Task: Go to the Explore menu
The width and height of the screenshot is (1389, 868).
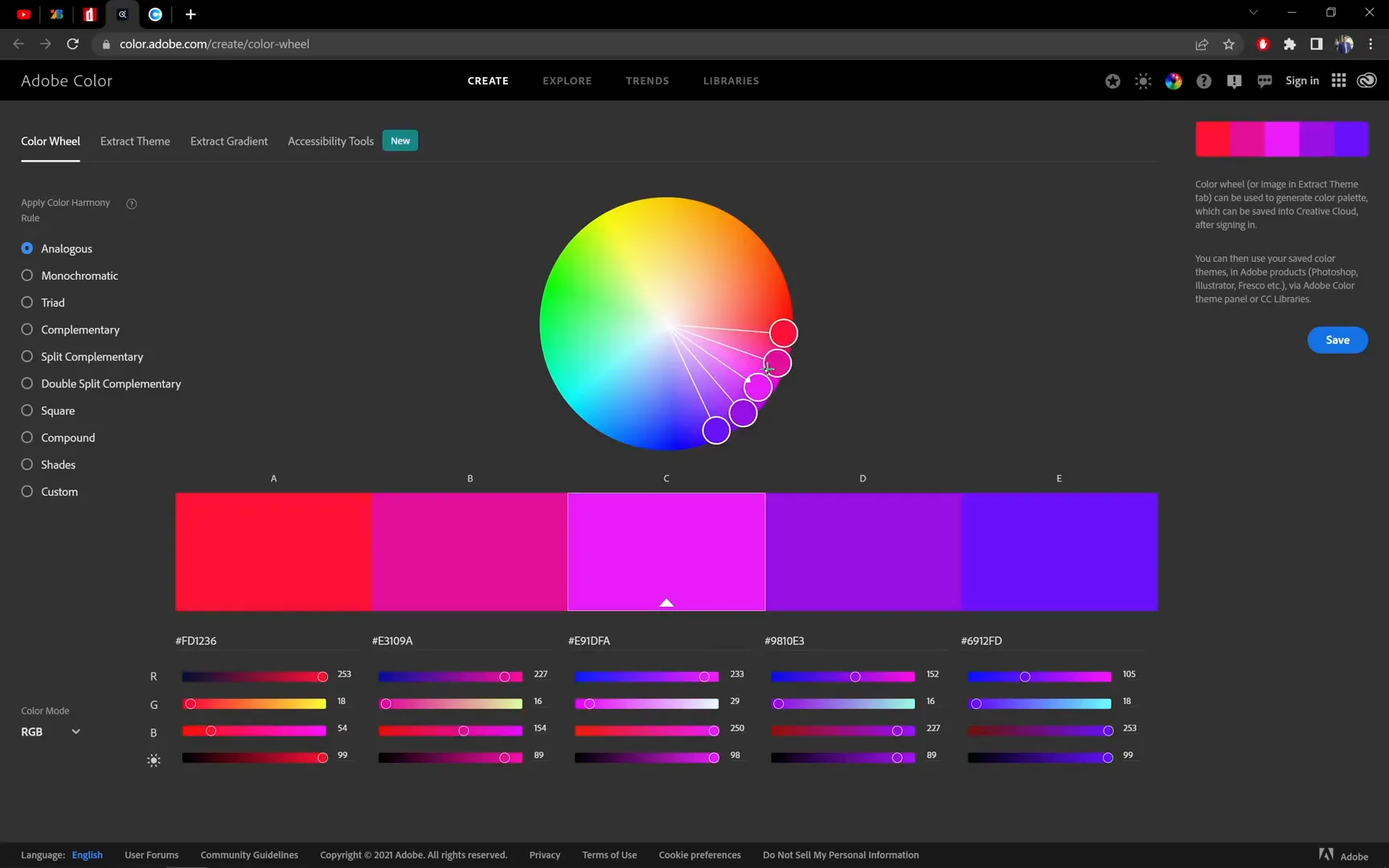Action: tap(567, 81)
